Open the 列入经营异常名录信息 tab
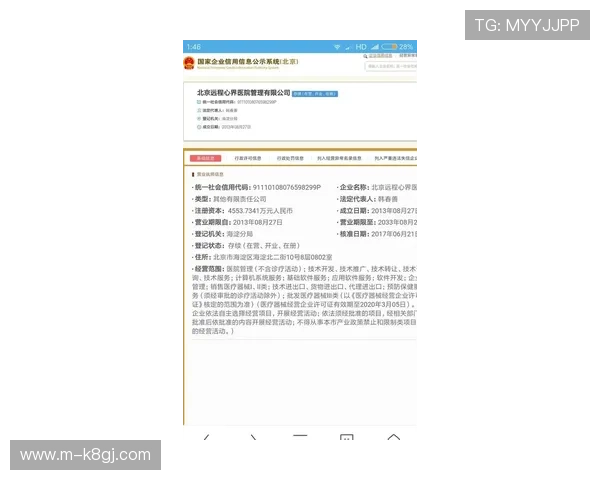Screen dimensions: 600x480 tap(339, 158)
